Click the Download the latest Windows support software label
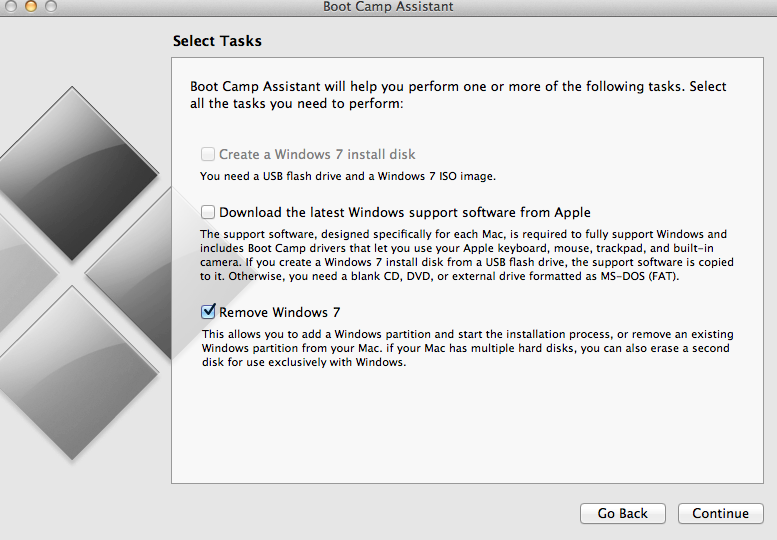Viewport: 777px width, 540px height. point(405,213)
